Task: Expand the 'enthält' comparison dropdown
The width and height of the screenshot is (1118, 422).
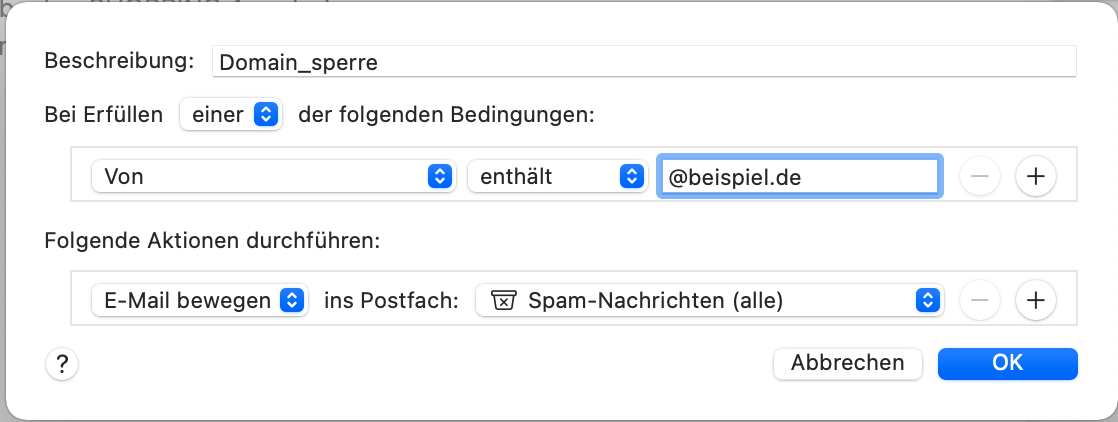Action: tap(555, 177)
